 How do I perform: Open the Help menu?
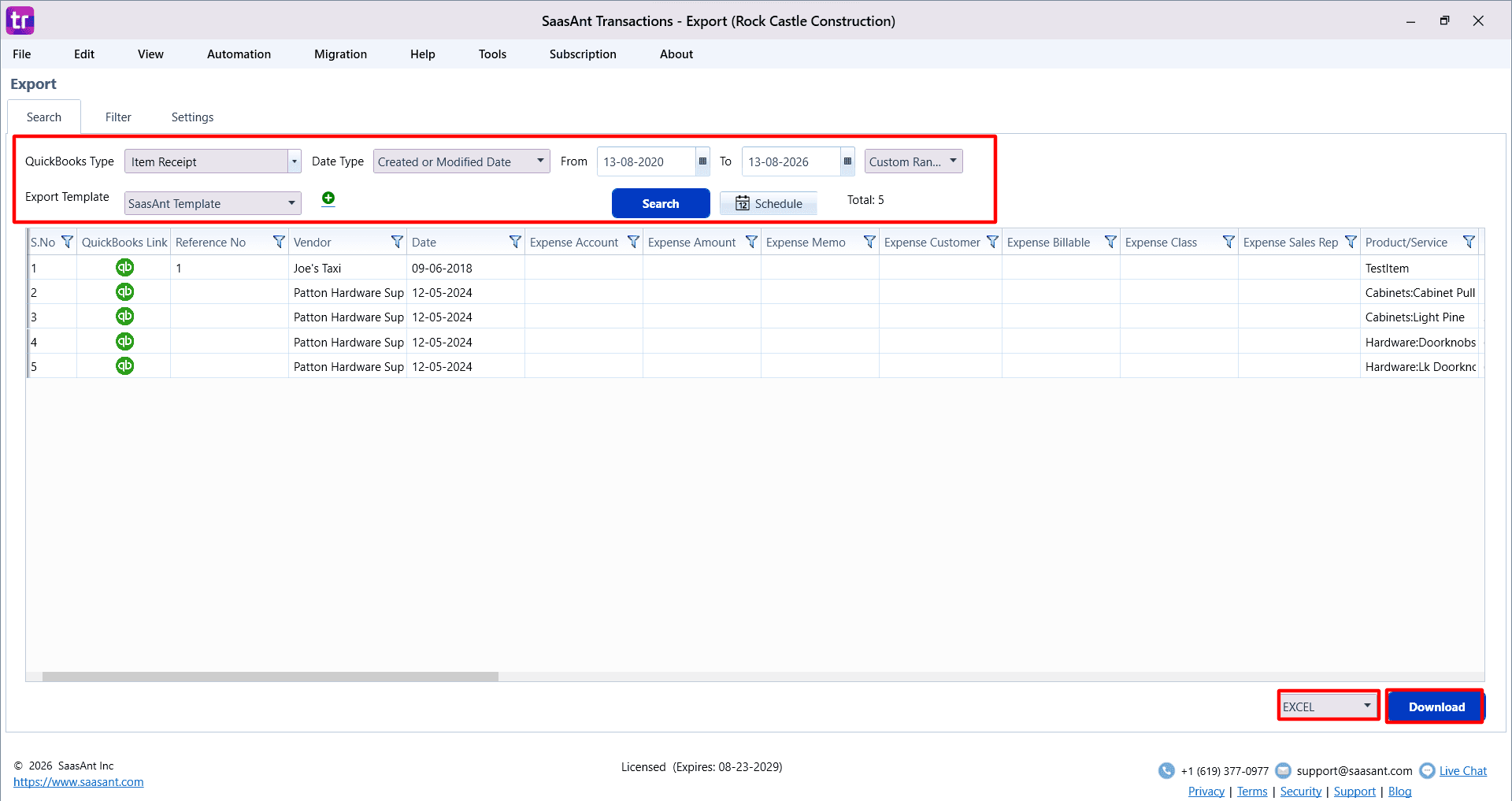coord(422,54)
